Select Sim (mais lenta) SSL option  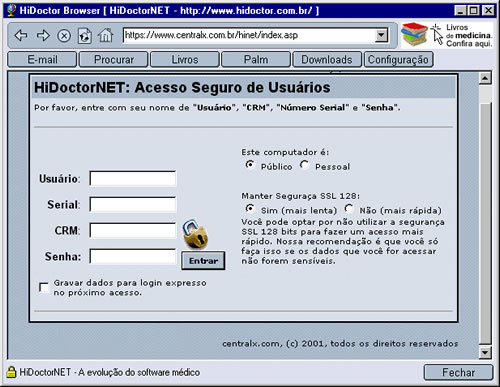coord(250,209)
